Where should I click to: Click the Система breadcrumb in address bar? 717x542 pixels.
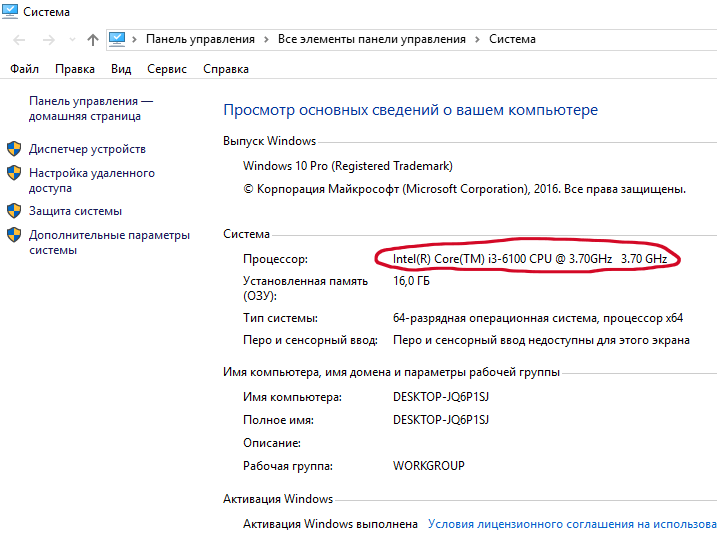point(512,39)
